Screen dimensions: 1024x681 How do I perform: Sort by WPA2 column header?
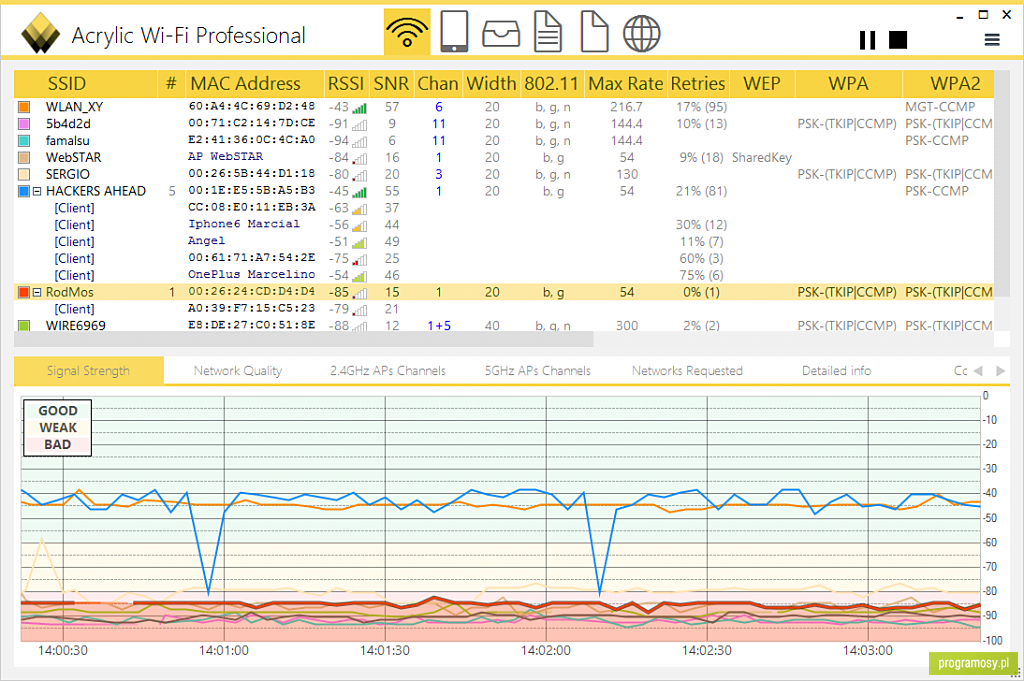point(948,84)
